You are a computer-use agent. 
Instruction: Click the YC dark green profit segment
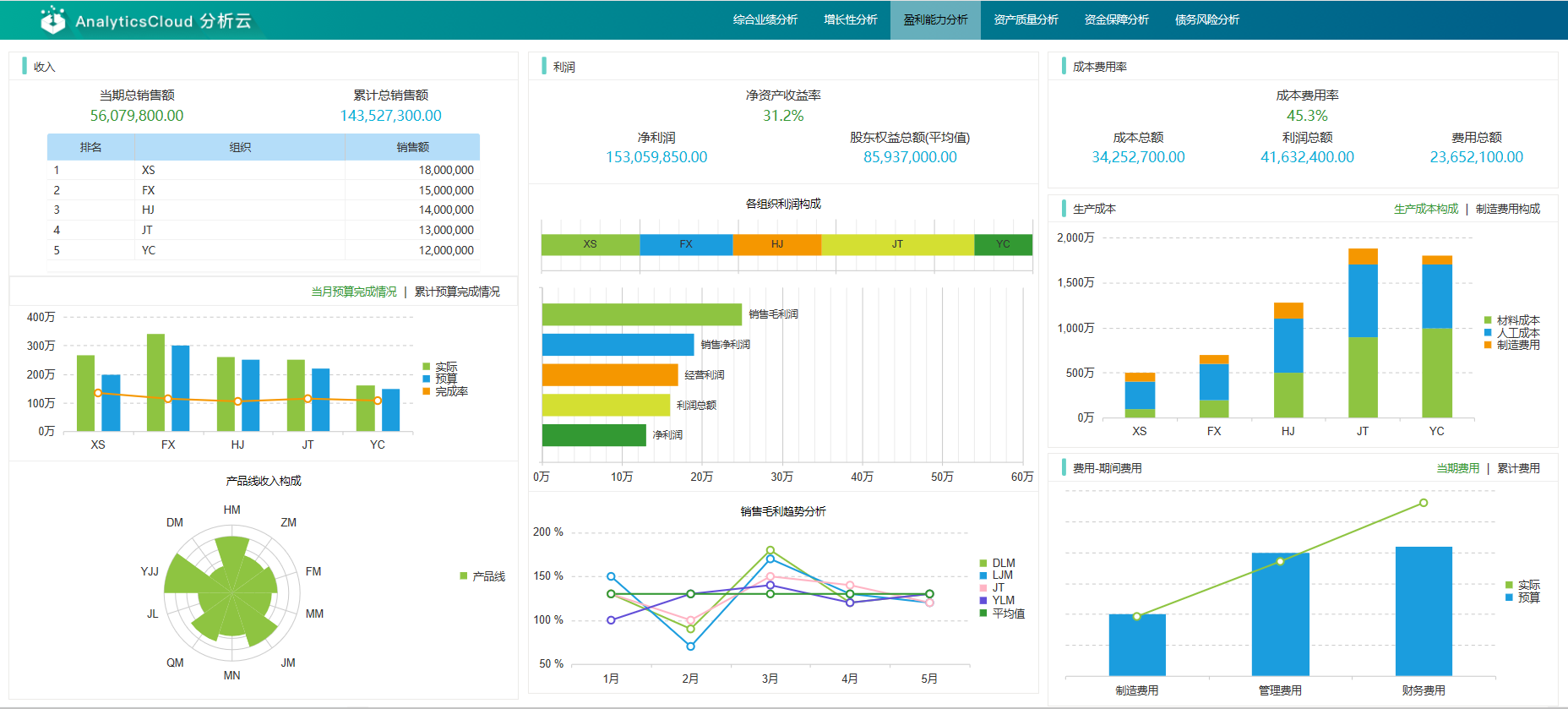point(1003,244)
